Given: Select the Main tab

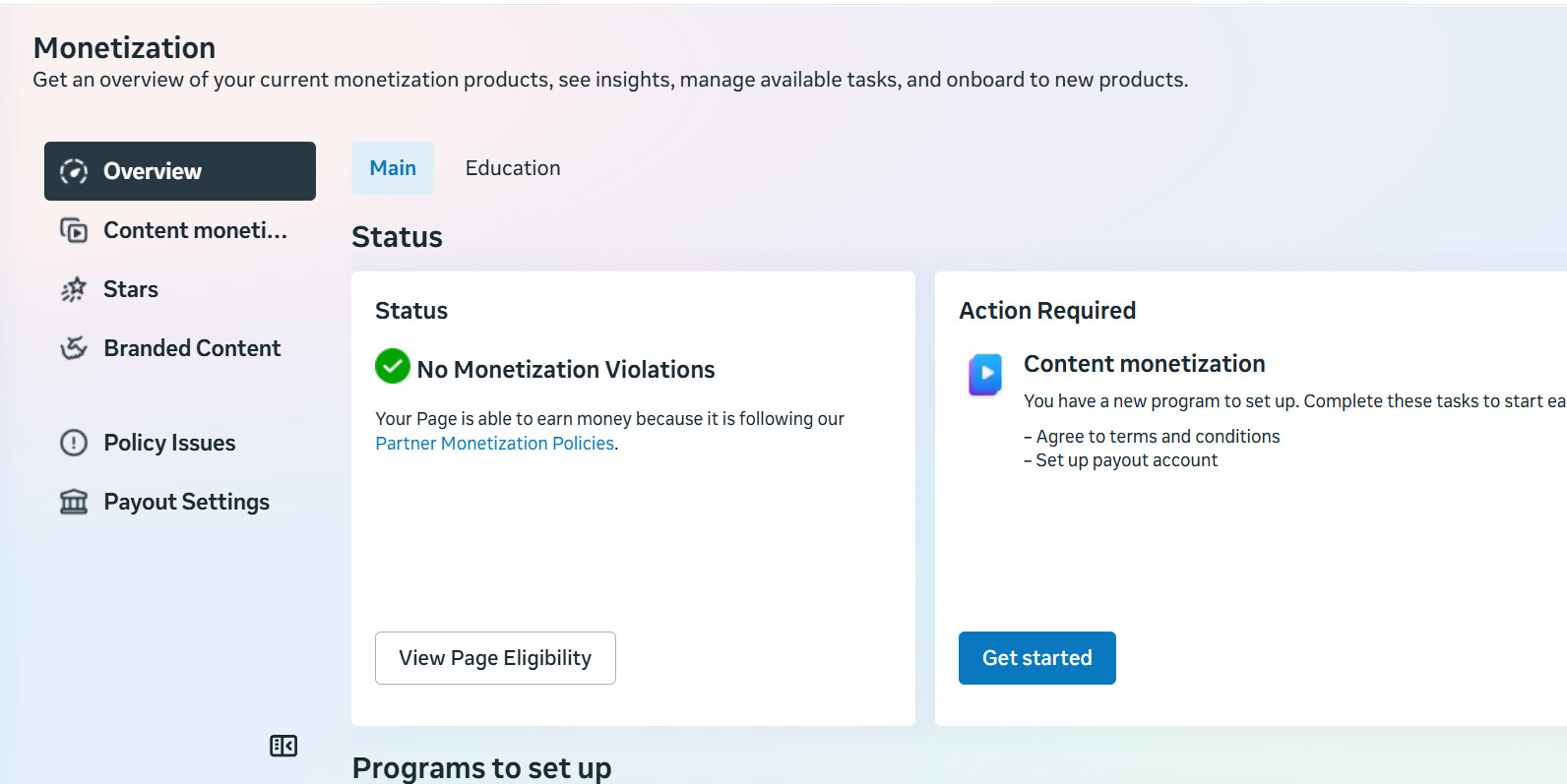Looking at the screenshot, I should coord(393,168).
